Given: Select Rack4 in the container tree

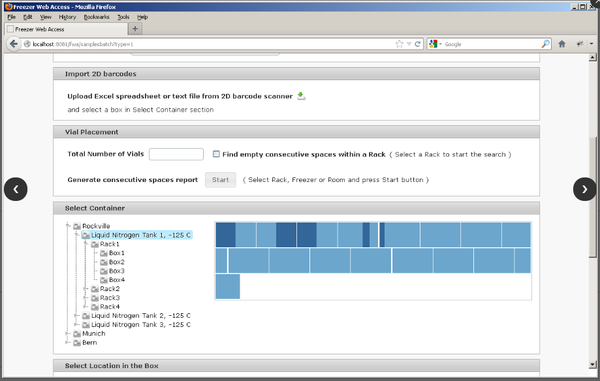Looking at the screenshot, I should point(109,306).
